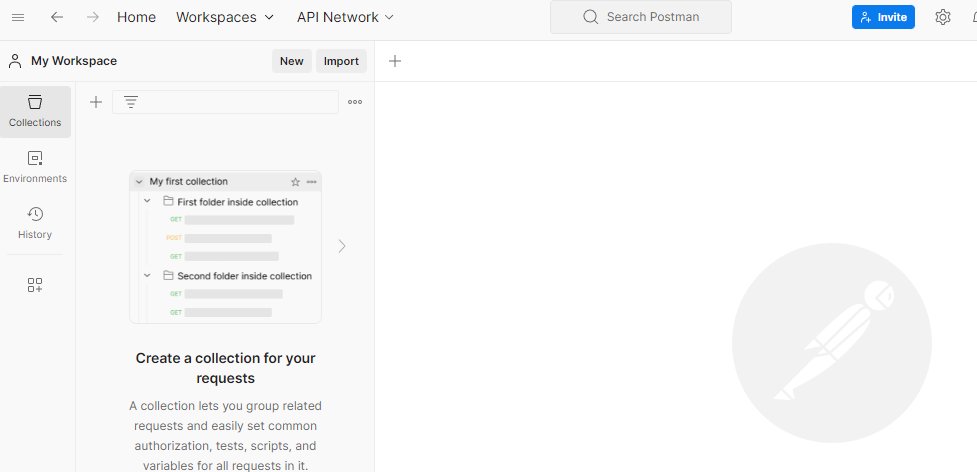Collapse My first collection chevron

[x=139, y=182]
